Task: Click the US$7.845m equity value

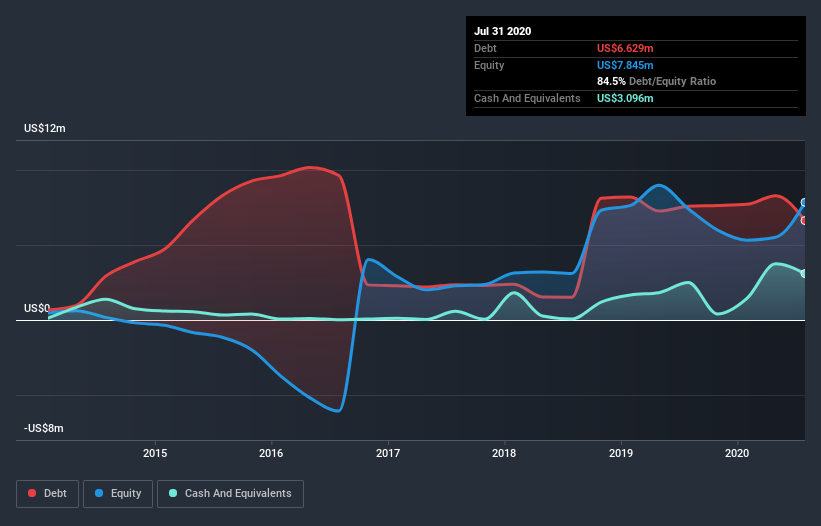Action: coord(625,65)
